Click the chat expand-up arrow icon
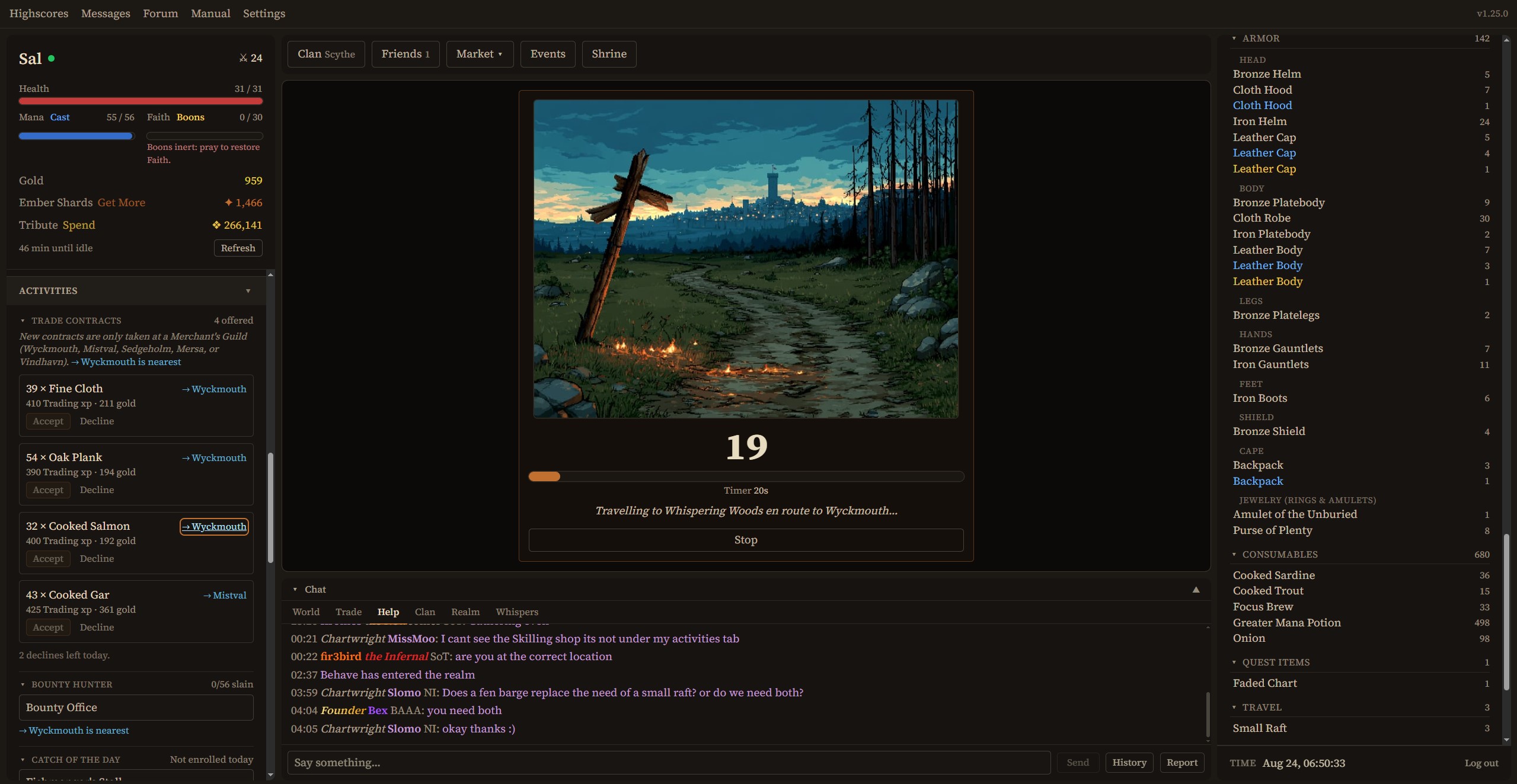The width and height of the screenshot is (1517, 784). pos(1196,590)
